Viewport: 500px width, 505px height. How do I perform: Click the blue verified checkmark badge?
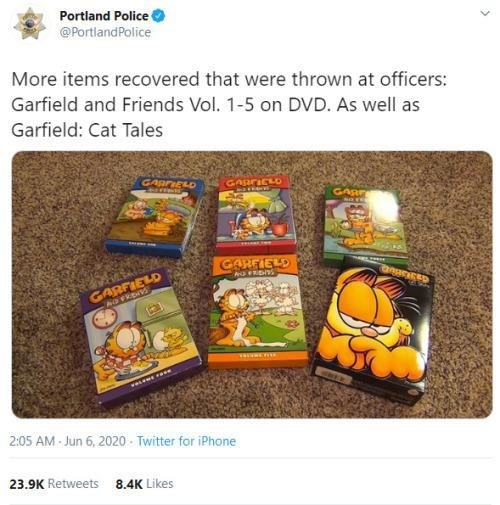click(159, 16)
